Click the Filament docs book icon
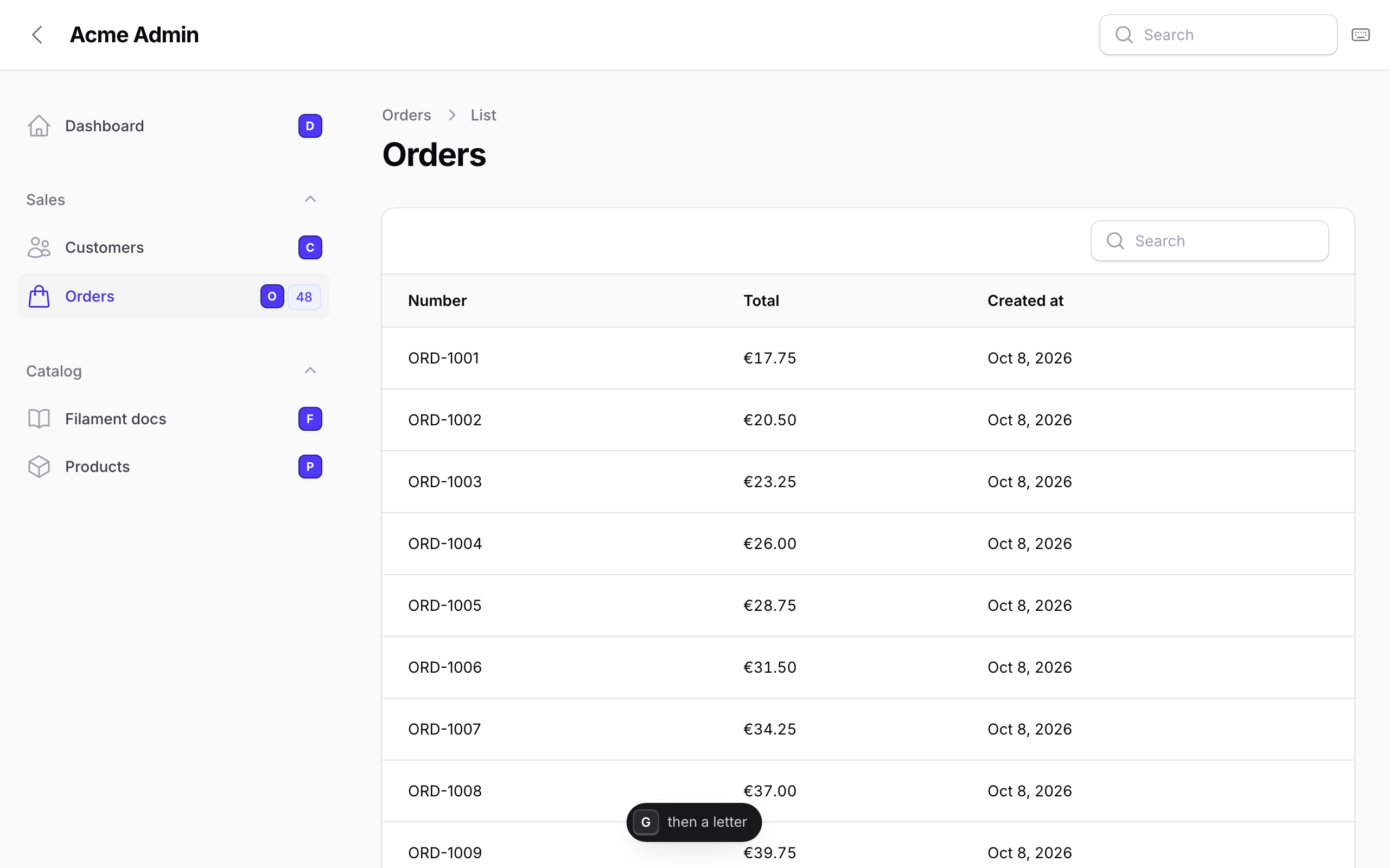Viewport: 1389px width, 868px height. (39, 418)
